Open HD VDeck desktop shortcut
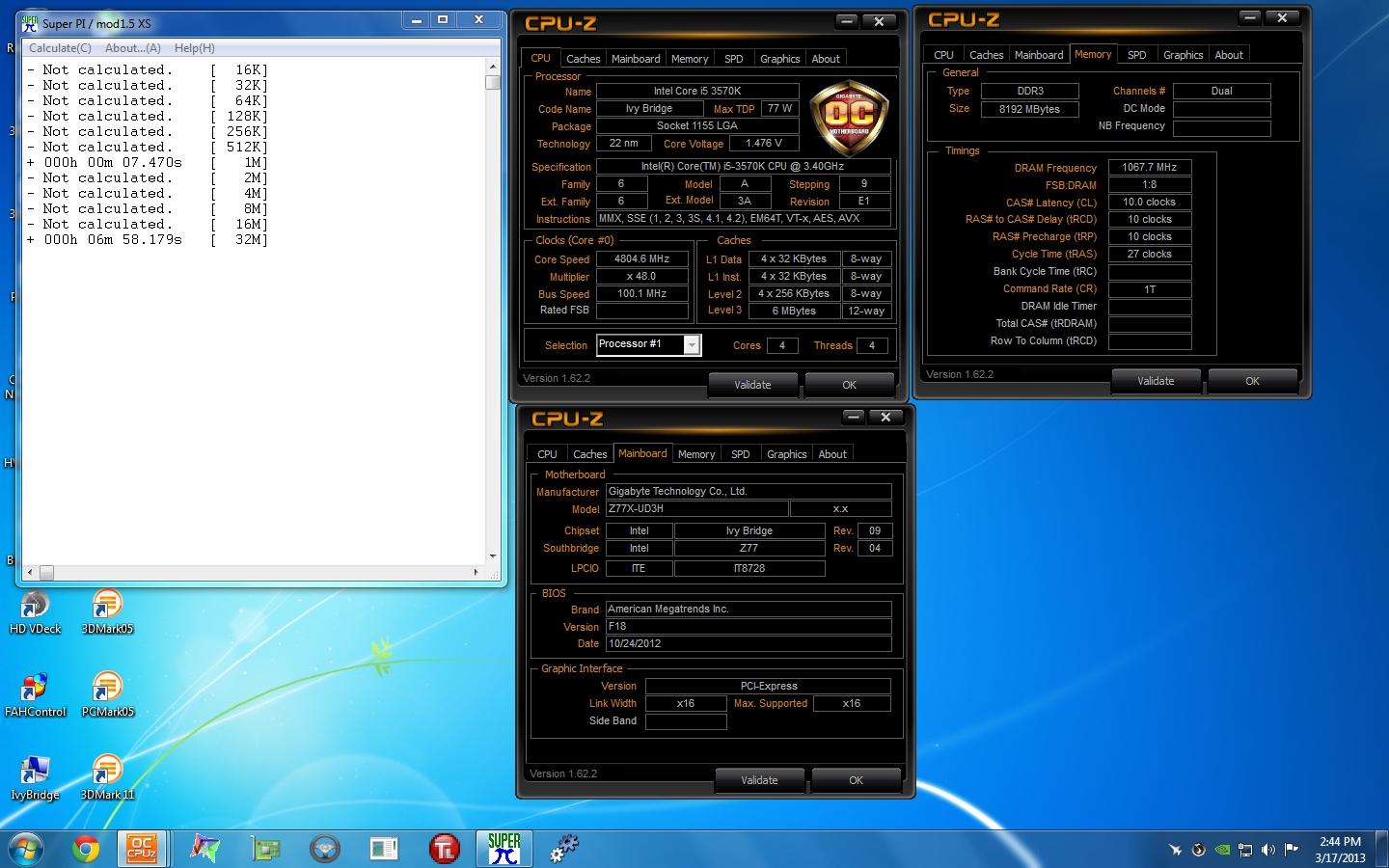This screenshot has height=868, width=1389. click(x=34, y=611)
